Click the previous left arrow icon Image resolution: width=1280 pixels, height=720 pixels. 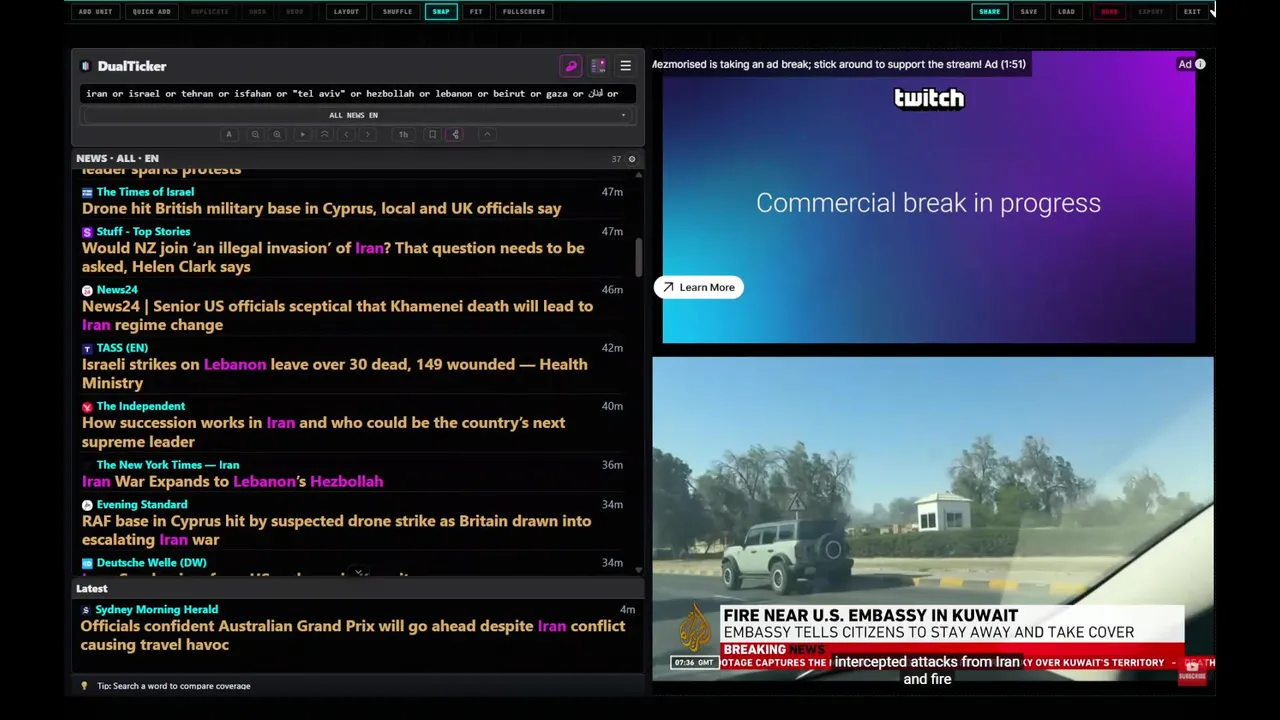[x=346, y=134]
